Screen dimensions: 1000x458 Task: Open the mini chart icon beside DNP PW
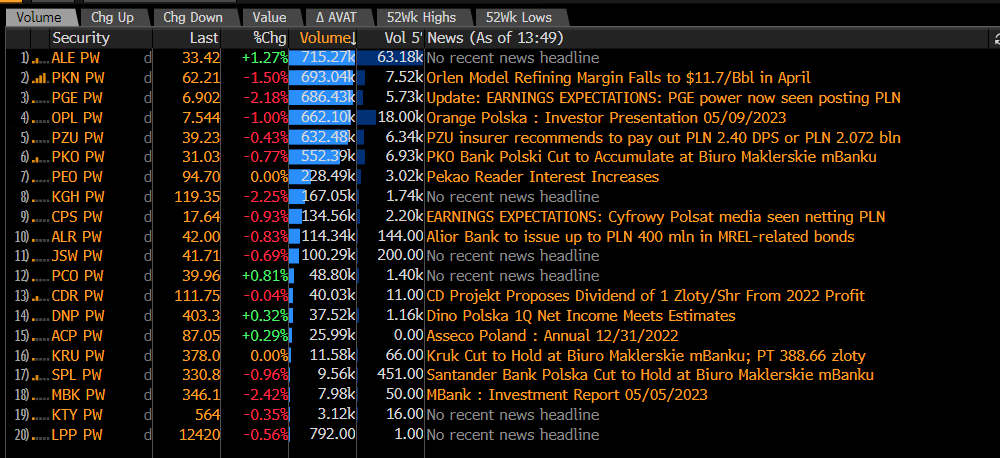[40, 316]
